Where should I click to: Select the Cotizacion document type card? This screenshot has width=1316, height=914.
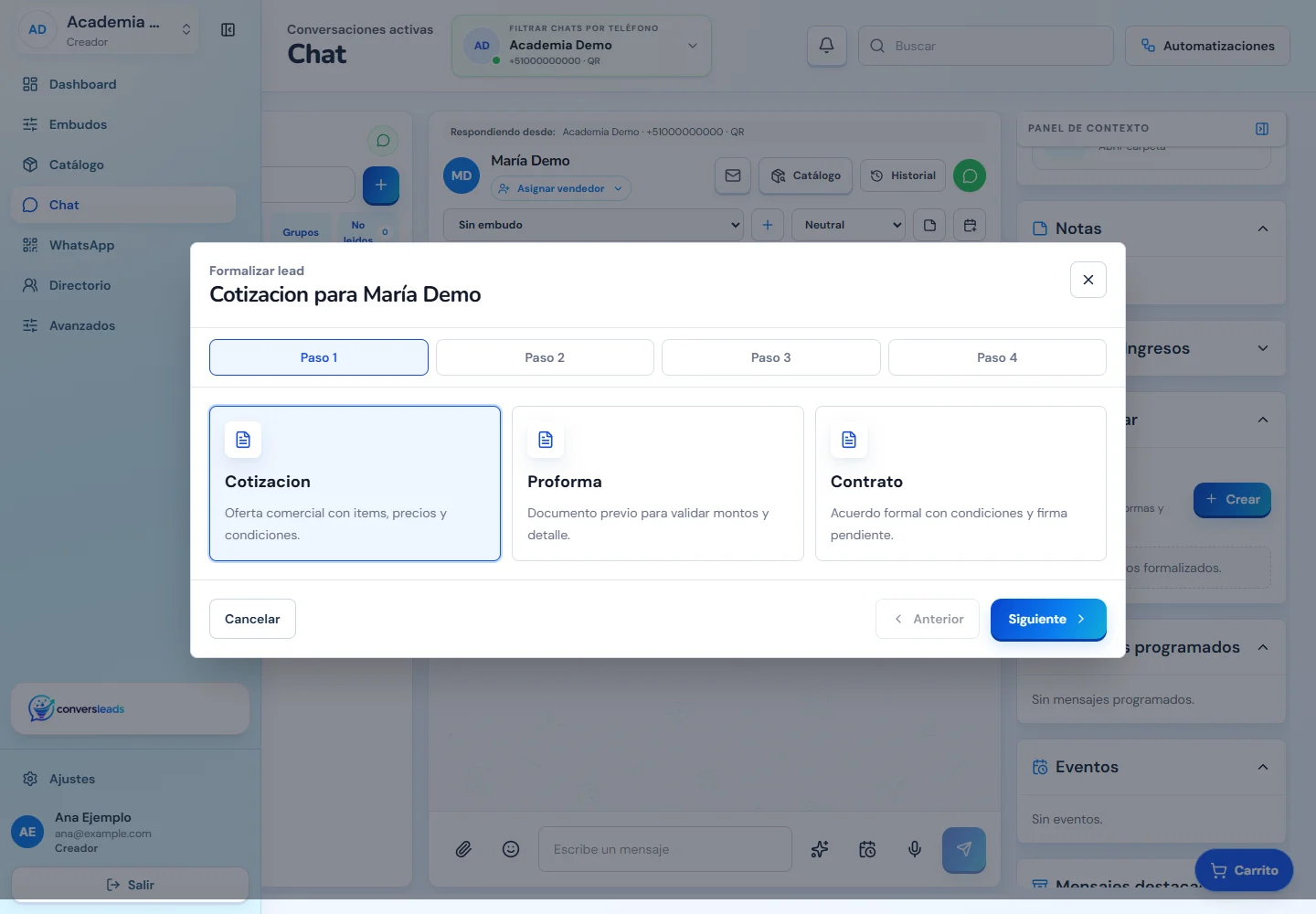pos(355,484)
